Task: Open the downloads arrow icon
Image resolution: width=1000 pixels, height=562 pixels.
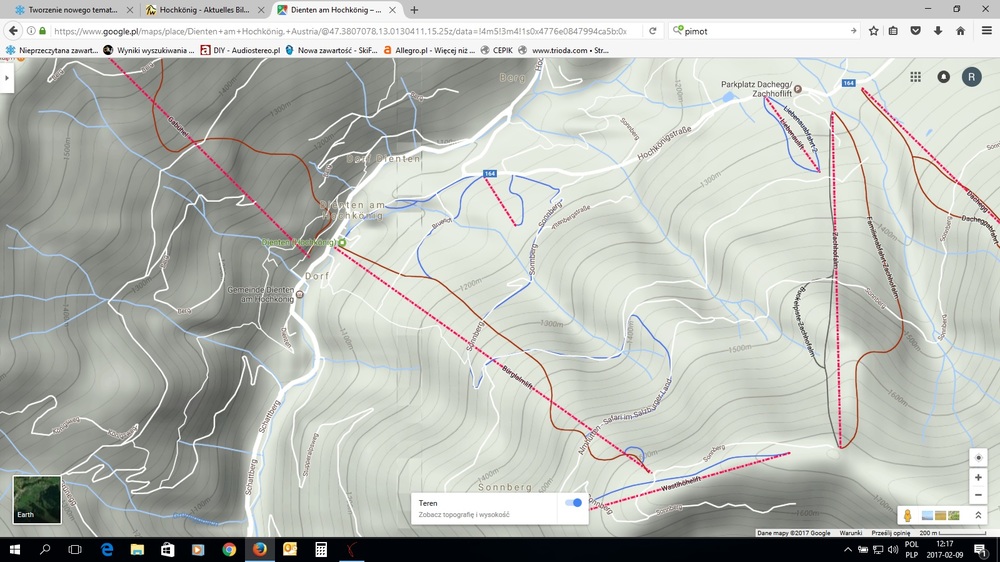Action: tap(938, 31)
